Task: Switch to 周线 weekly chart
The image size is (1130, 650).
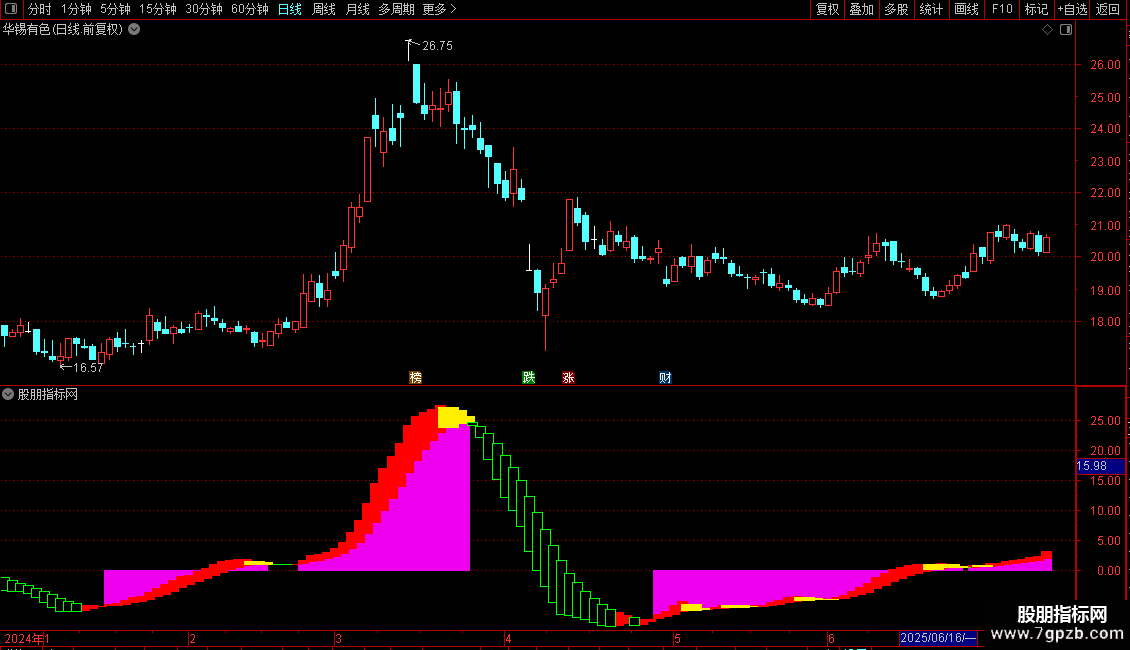Action: (324, 9)
